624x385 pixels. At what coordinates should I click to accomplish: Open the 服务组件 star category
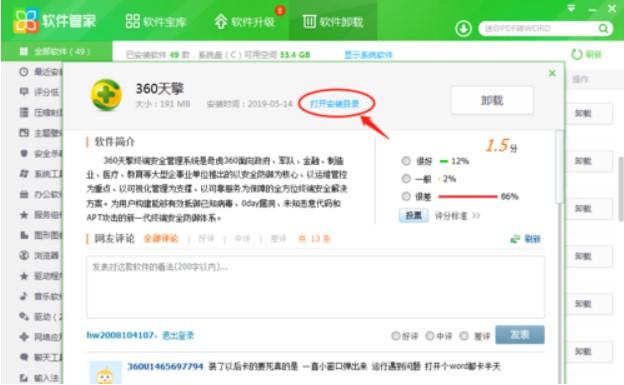40,215
